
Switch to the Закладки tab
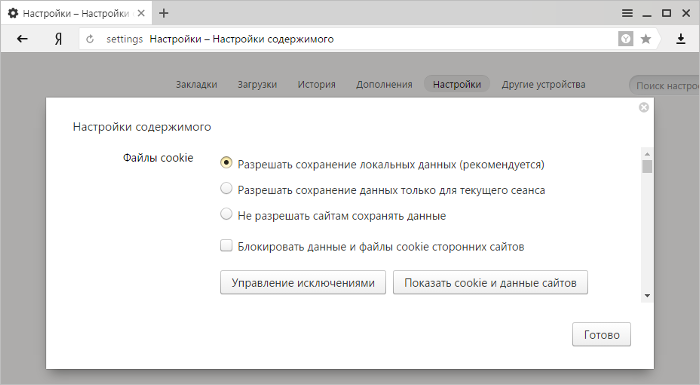pos(196,84)
